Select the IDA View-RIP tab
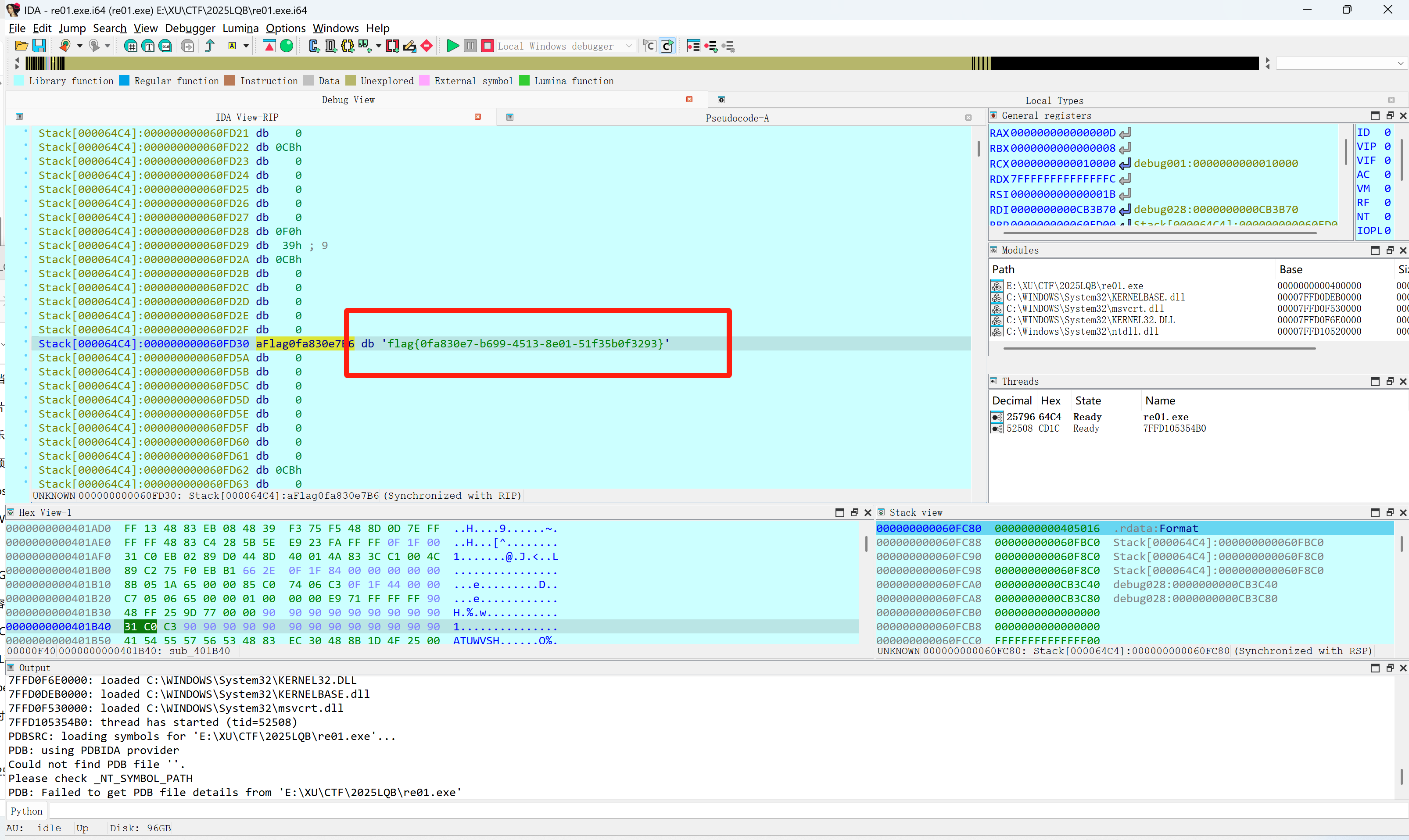Screen dimensions: 1409x840 click(247, 117)
